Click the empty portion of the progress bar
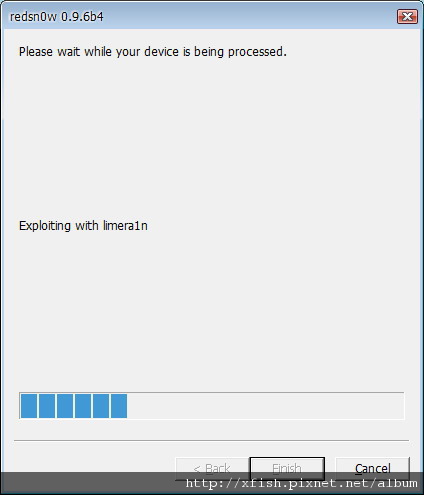 pyautogui.click(x=266, y=406)
